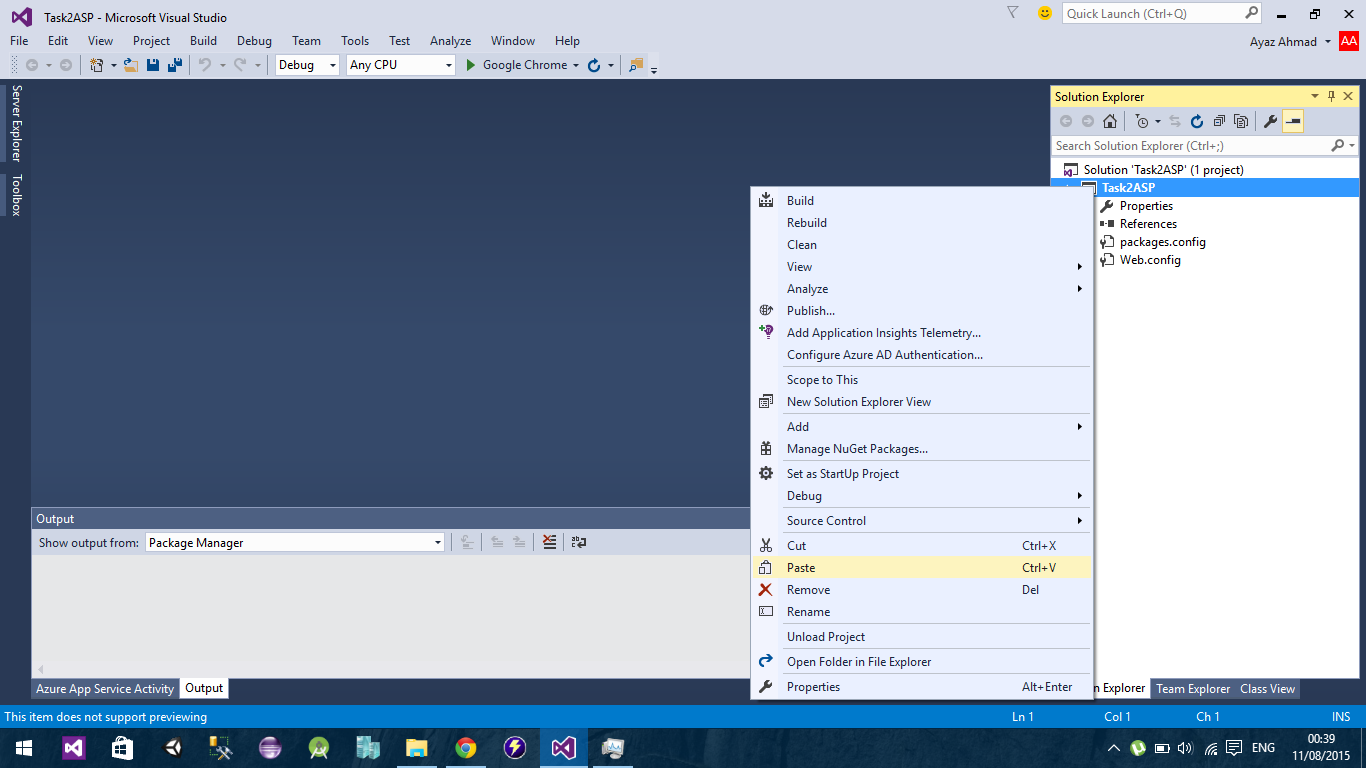Click the Search Solution Explorer input field
This screenshot has height=768, width=1366.
(1190, 146)
